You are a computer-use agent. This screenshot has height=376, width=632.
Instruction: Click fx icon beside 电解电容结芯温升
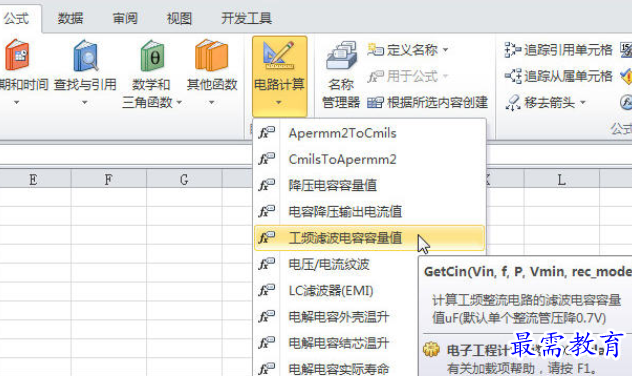point(266,343)
